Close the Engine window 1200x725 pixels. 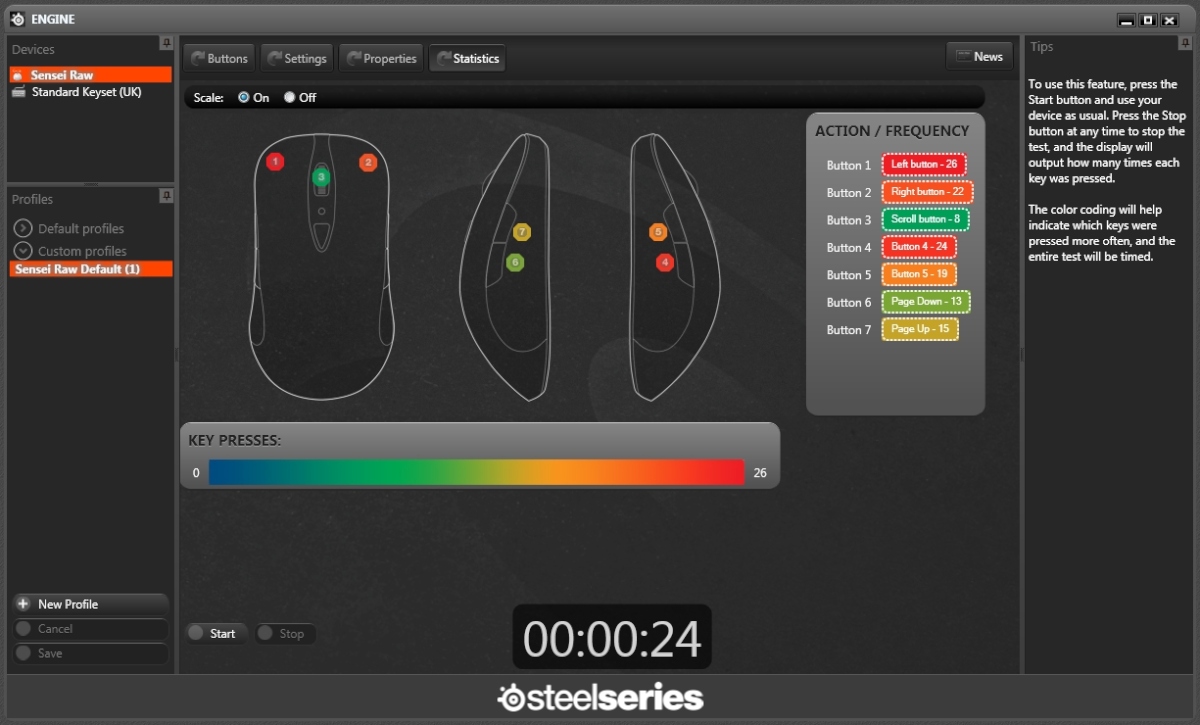tap(1169, 20)
